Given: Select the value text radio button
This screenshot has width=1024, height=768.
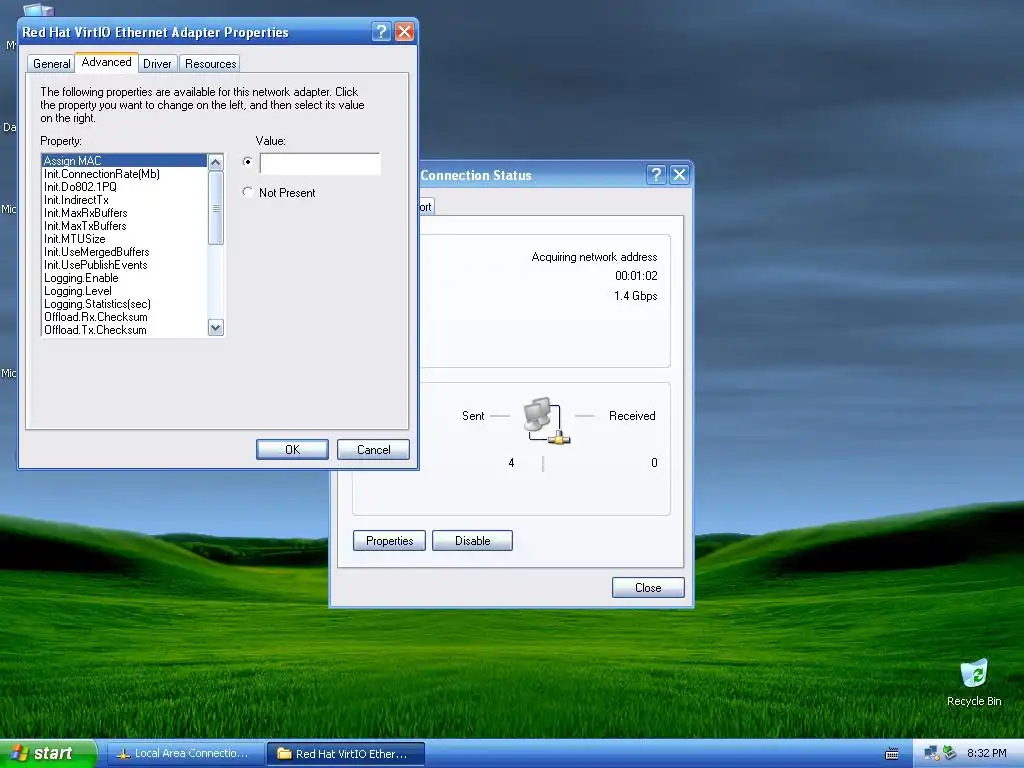Looking at the screenshot, I should click(x=248, y=161).
